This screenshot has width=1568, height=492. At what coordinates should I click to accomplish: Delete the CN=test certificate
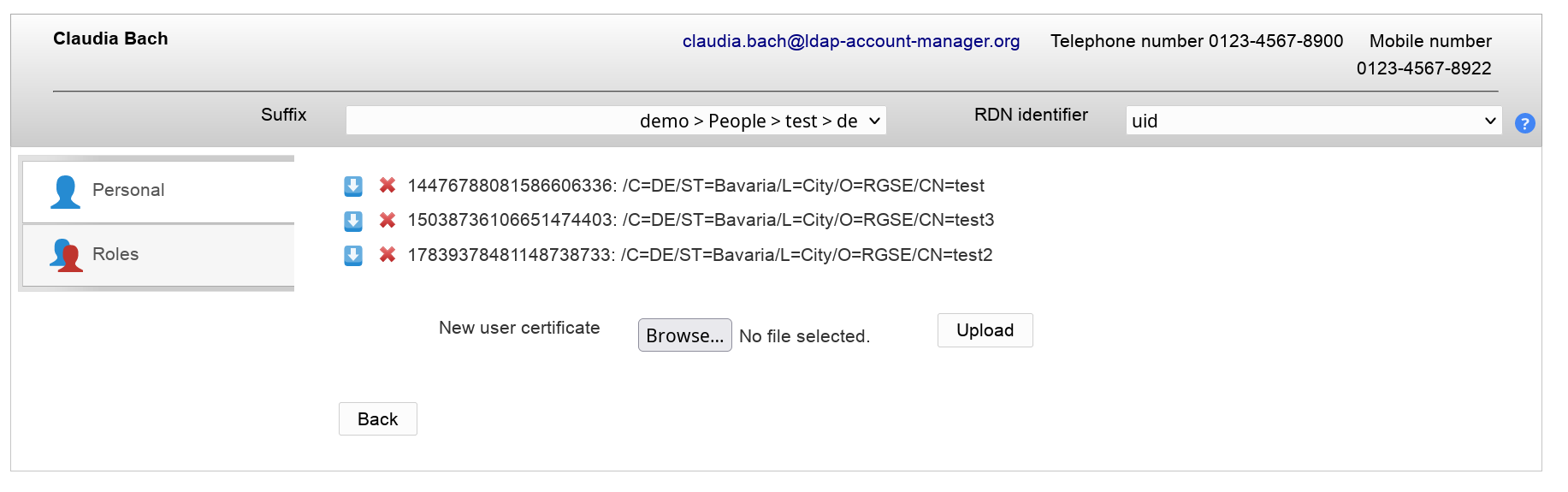388,186
